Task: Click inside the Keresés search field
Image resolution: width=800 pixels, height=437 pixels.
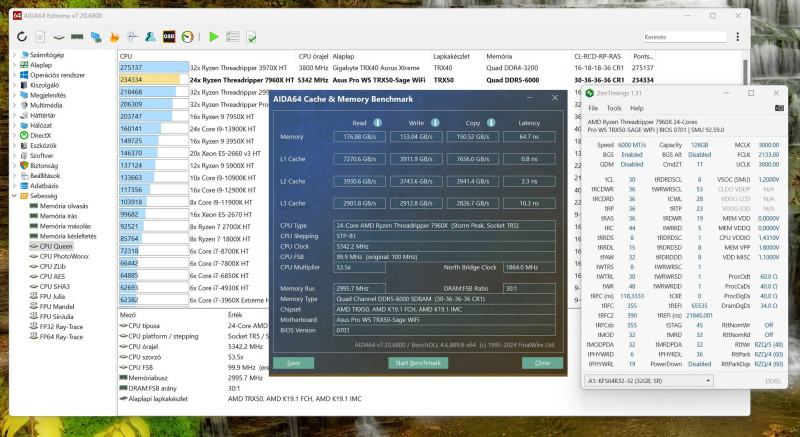Action: (685, 37)
